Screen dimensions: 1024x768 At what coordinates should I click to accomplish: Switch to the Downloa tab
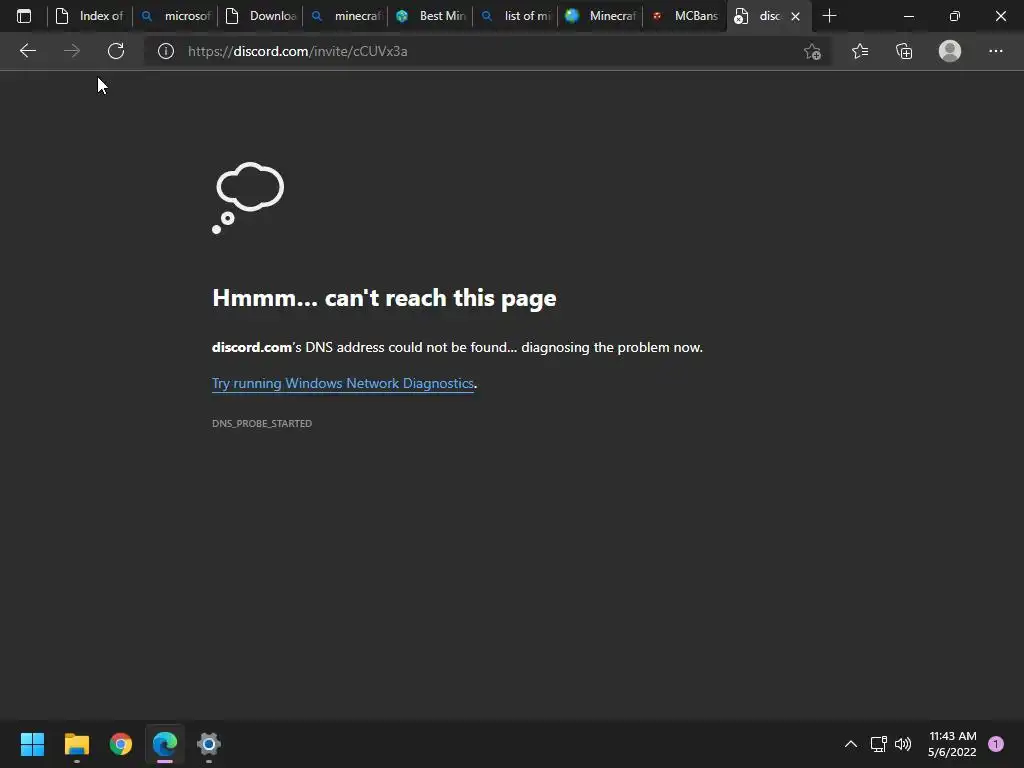(260, 16)
